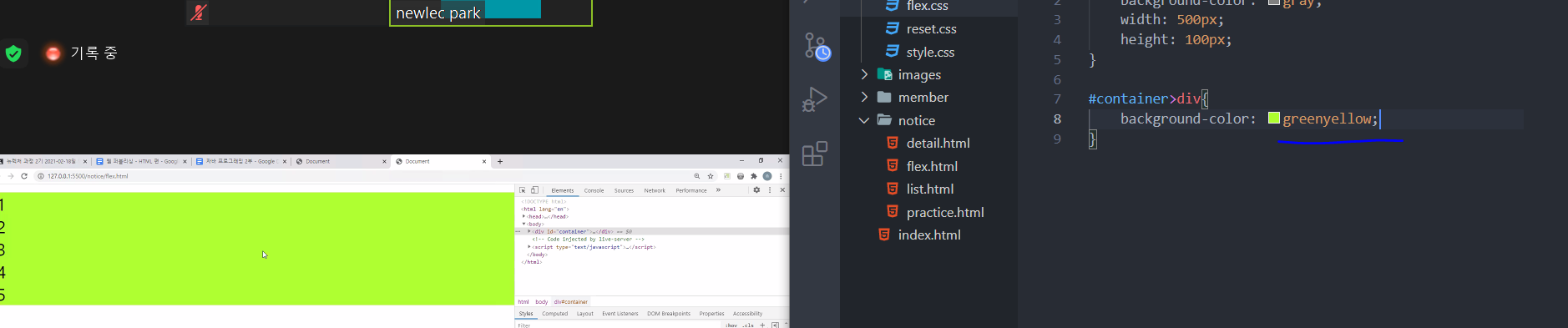Collapse the body element in DevTools
Viewport: 1568px width, 328px height.
tap(524, 224)
